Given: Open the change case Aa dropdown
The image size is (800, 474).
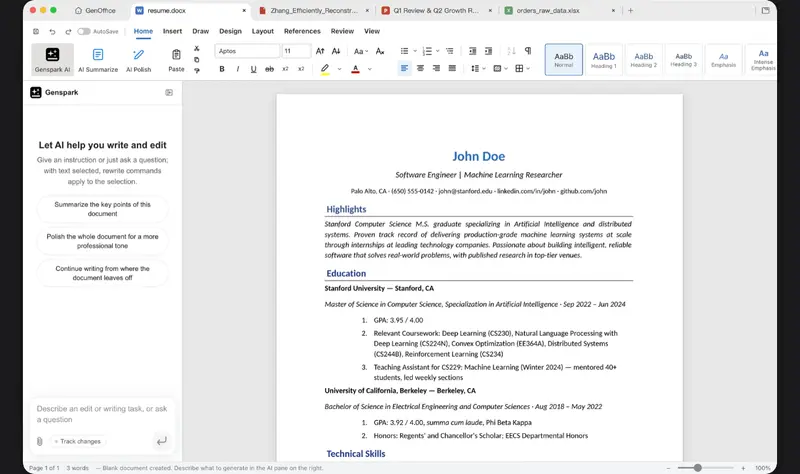Looking at the screenshot, I should coord(361,51).
